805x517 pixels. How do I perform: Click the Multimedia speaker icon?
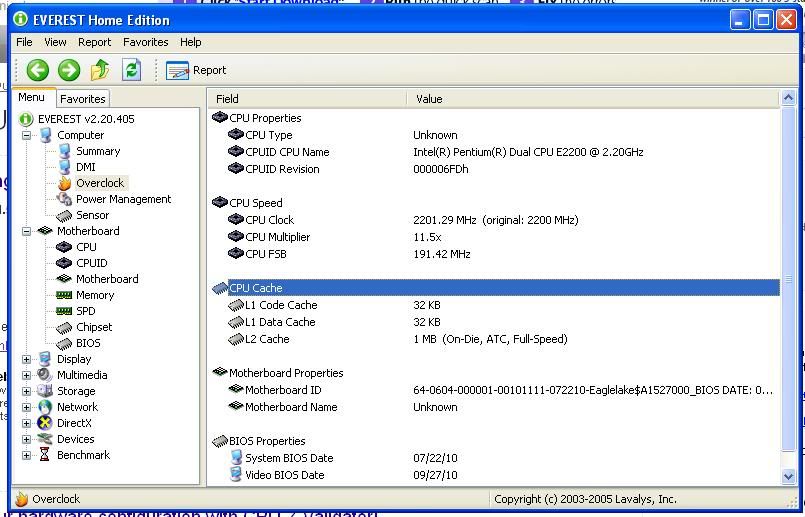tap(45, 375)
